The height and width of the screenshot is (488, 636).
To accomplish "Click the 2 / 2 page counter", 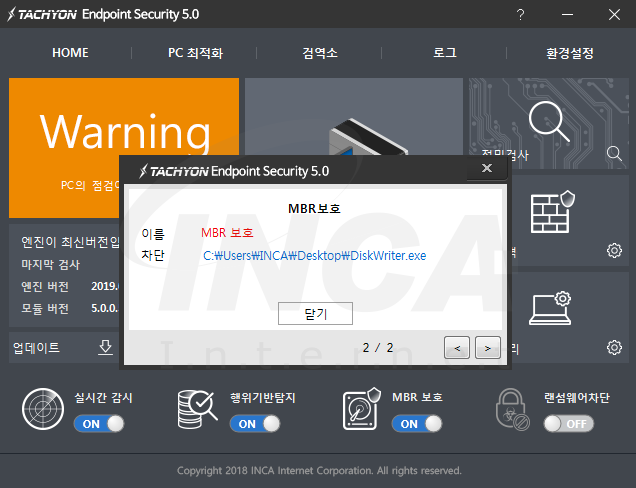I will (378, 348).
